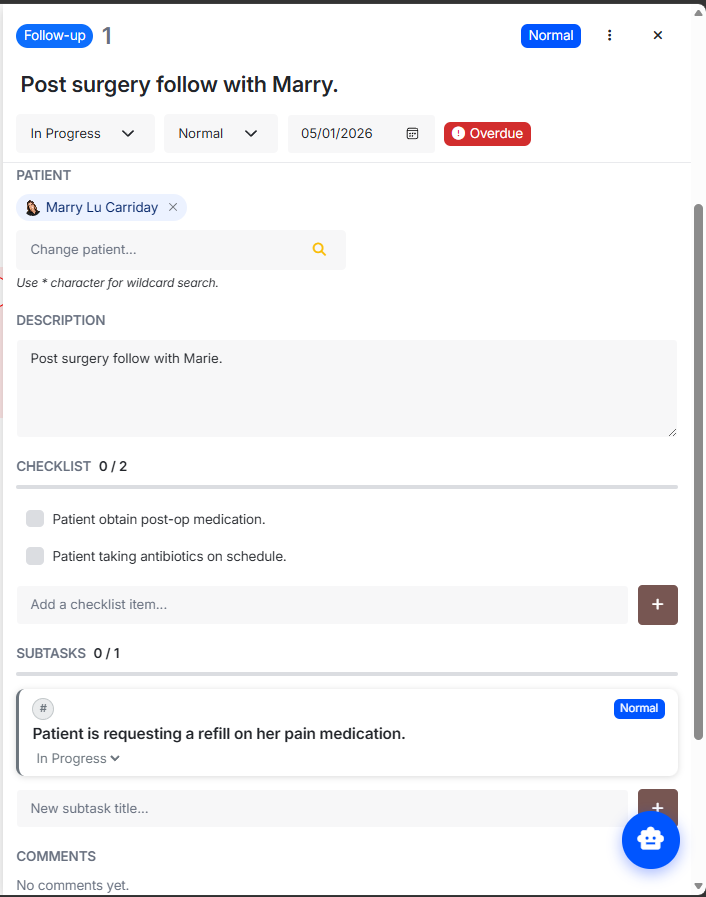Click the New subtask title field
The height and width of the screenshot is (897, 706).
pos(322,808)
